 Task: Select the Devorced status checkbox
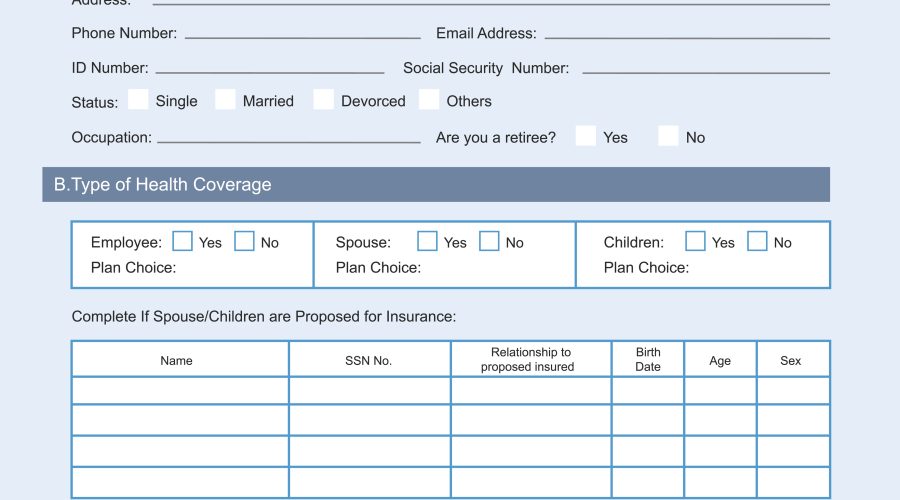point(323,100)
